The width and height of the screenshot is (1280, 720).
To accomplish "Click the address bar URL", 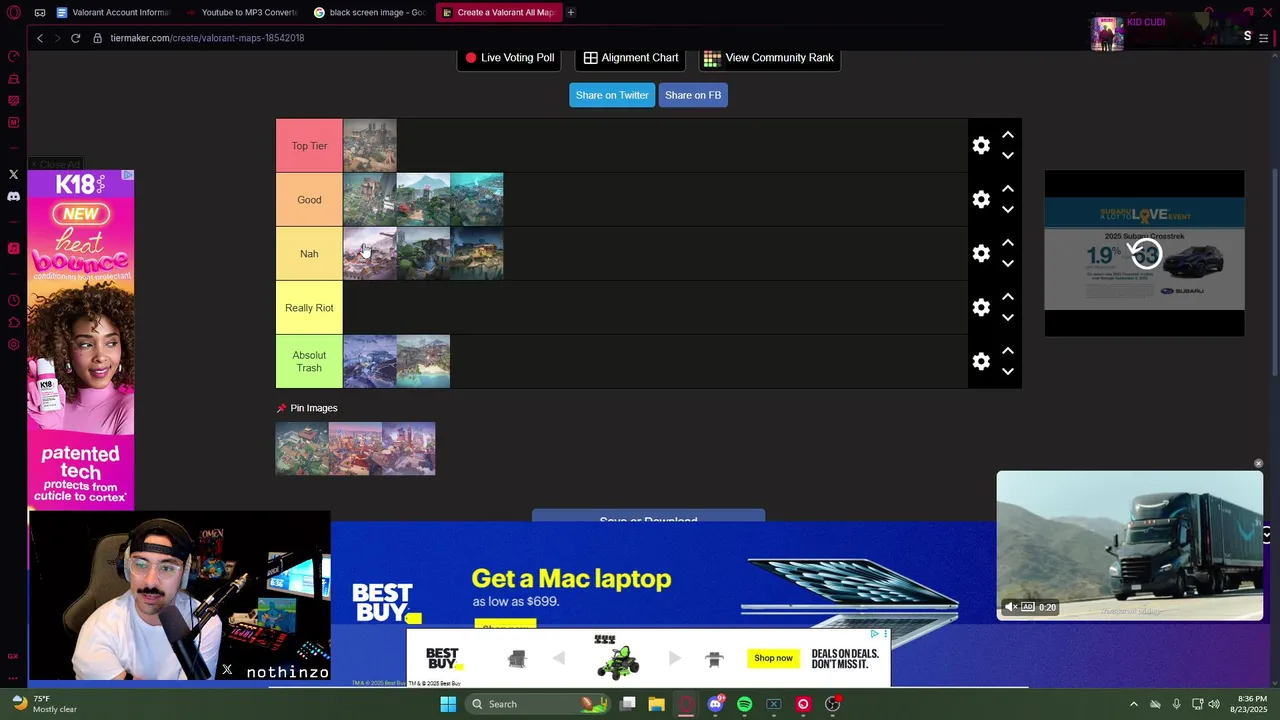I will pyautogui.click(x=207, y=38).
